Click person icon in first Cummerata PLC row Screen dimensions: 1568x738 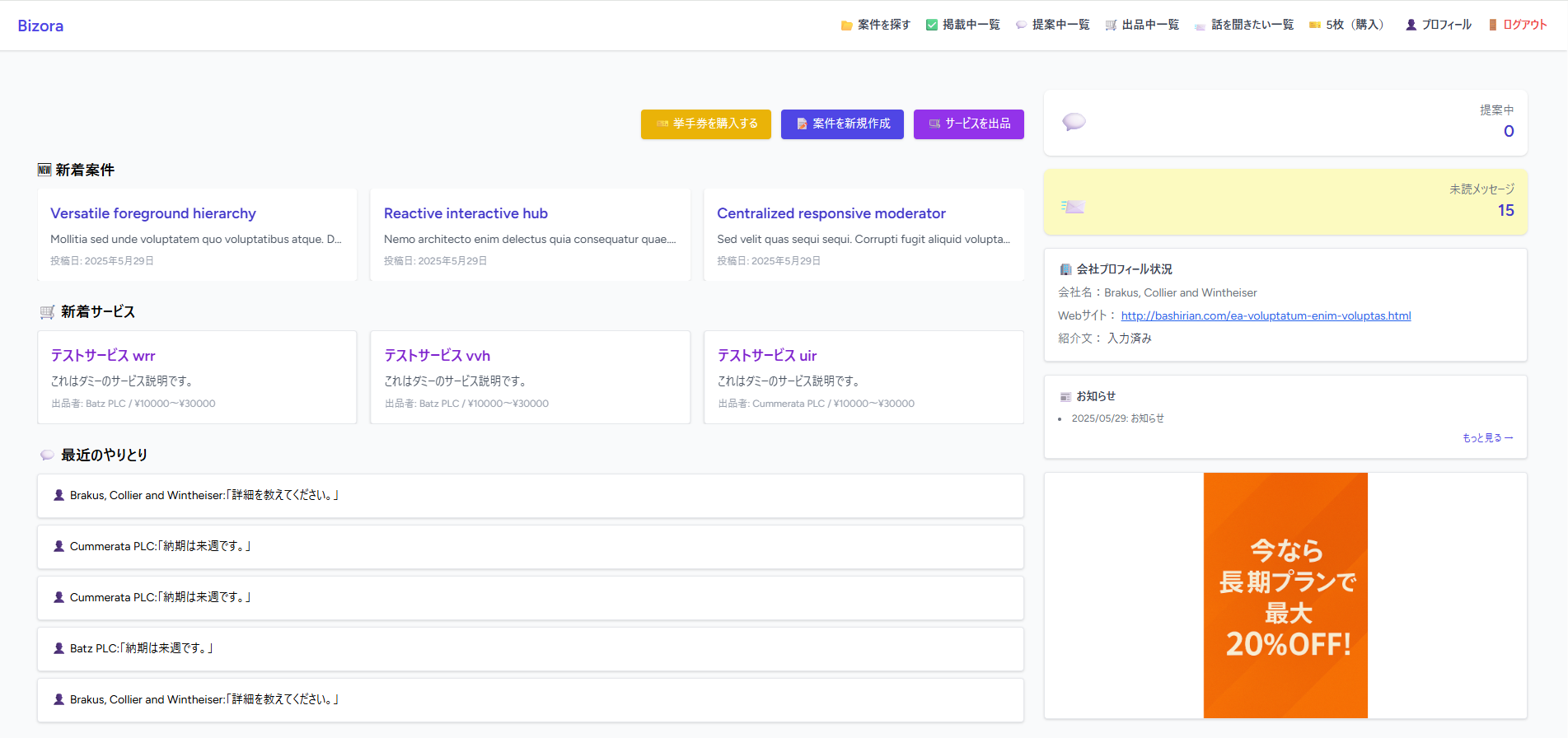[x=59, y=546]
